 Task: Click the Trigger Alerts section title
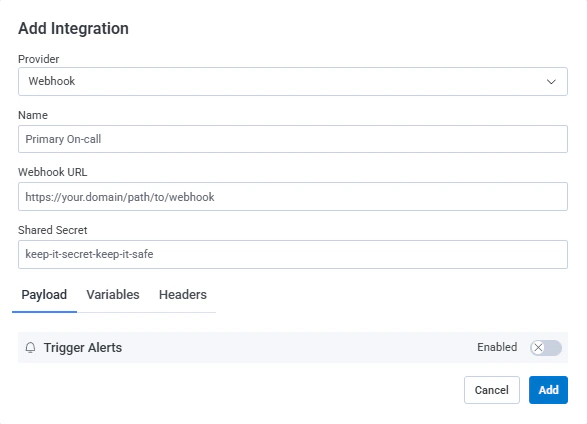(x=83, y=348)
